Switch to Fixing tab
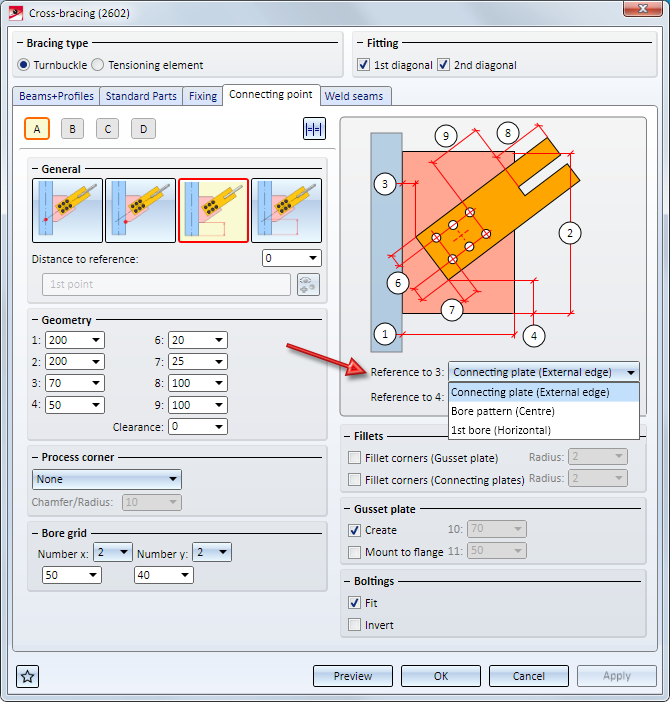 point(203,96)
